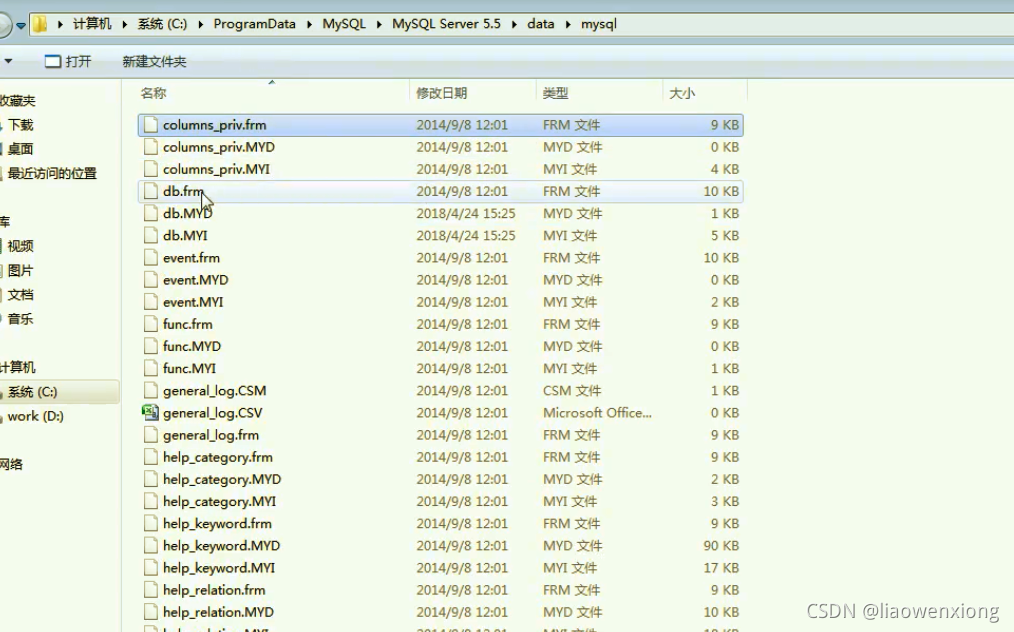Sort by 名称 column header
Viewport: 1014px width, 632px height.
click(x=154, y=93)
